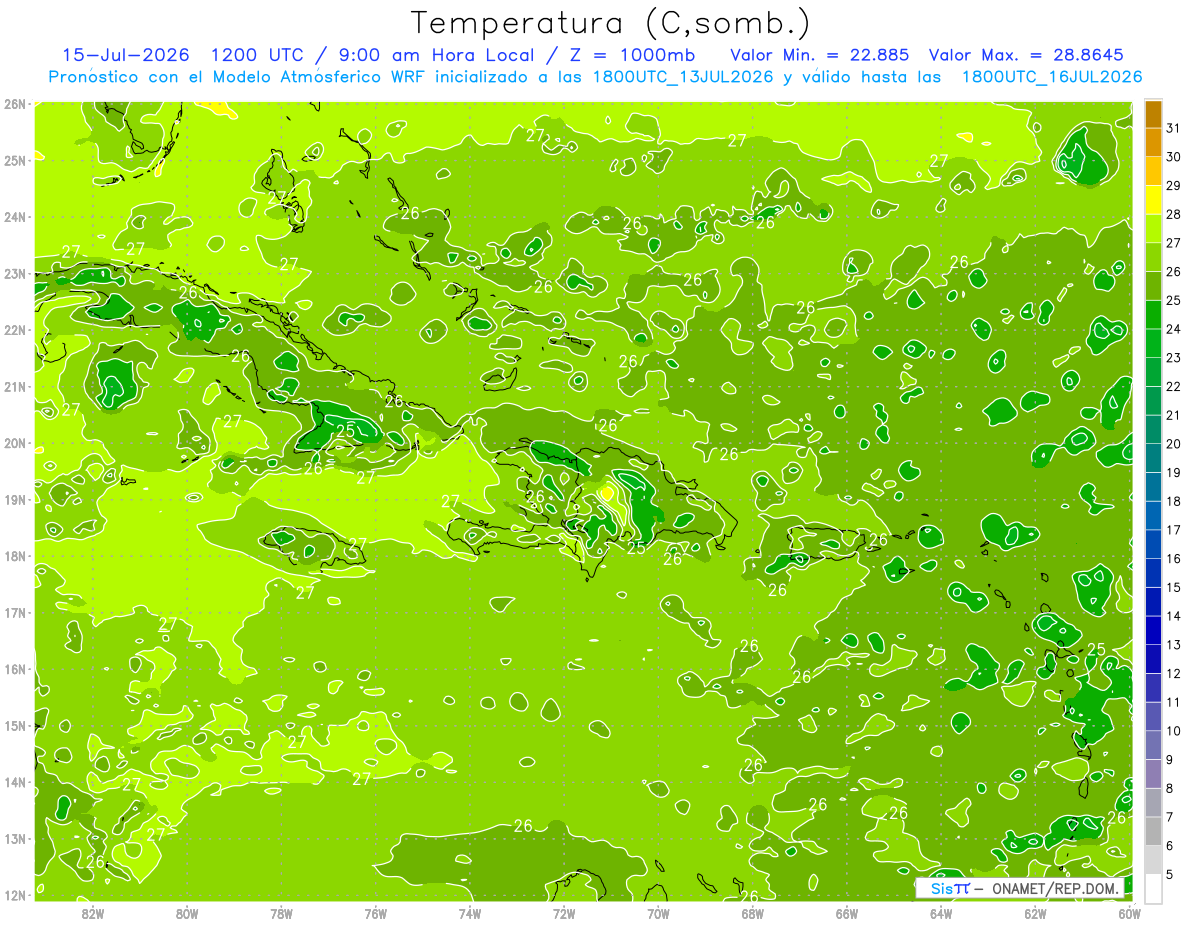Click the 70W longitude axis label
The height and width of the screenshot is (927, 1200).
658,913
